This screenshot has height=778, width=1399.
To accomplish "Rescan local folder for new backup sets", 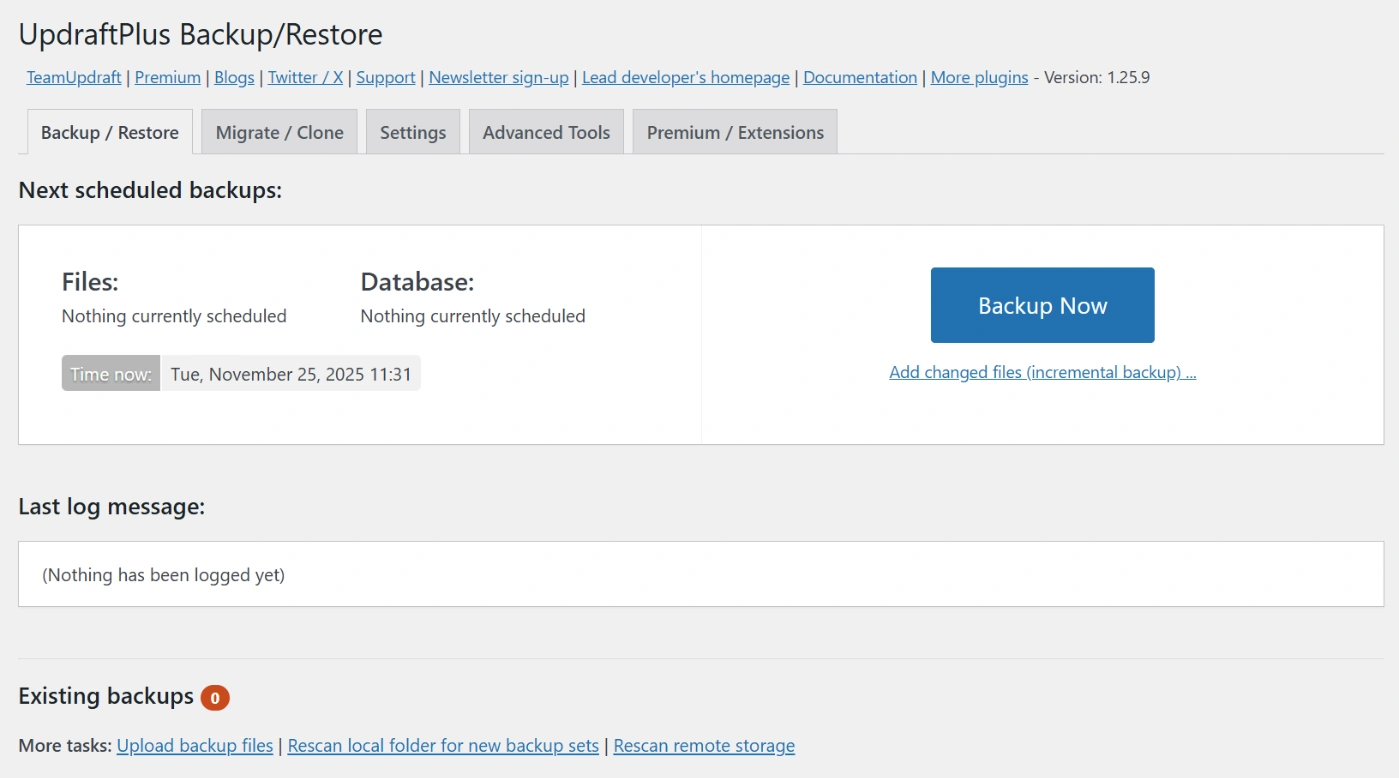I will (443, 745).
